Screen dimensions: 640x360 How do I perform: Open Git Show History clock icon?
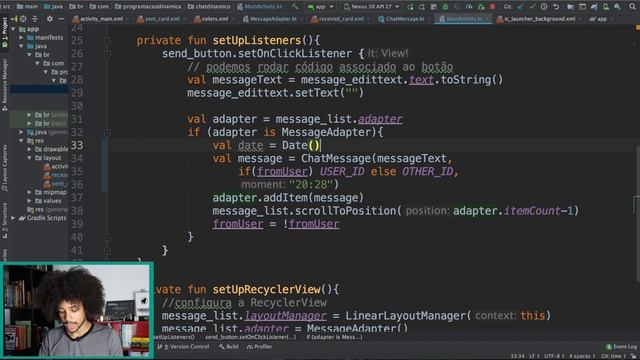pos(544,7)
